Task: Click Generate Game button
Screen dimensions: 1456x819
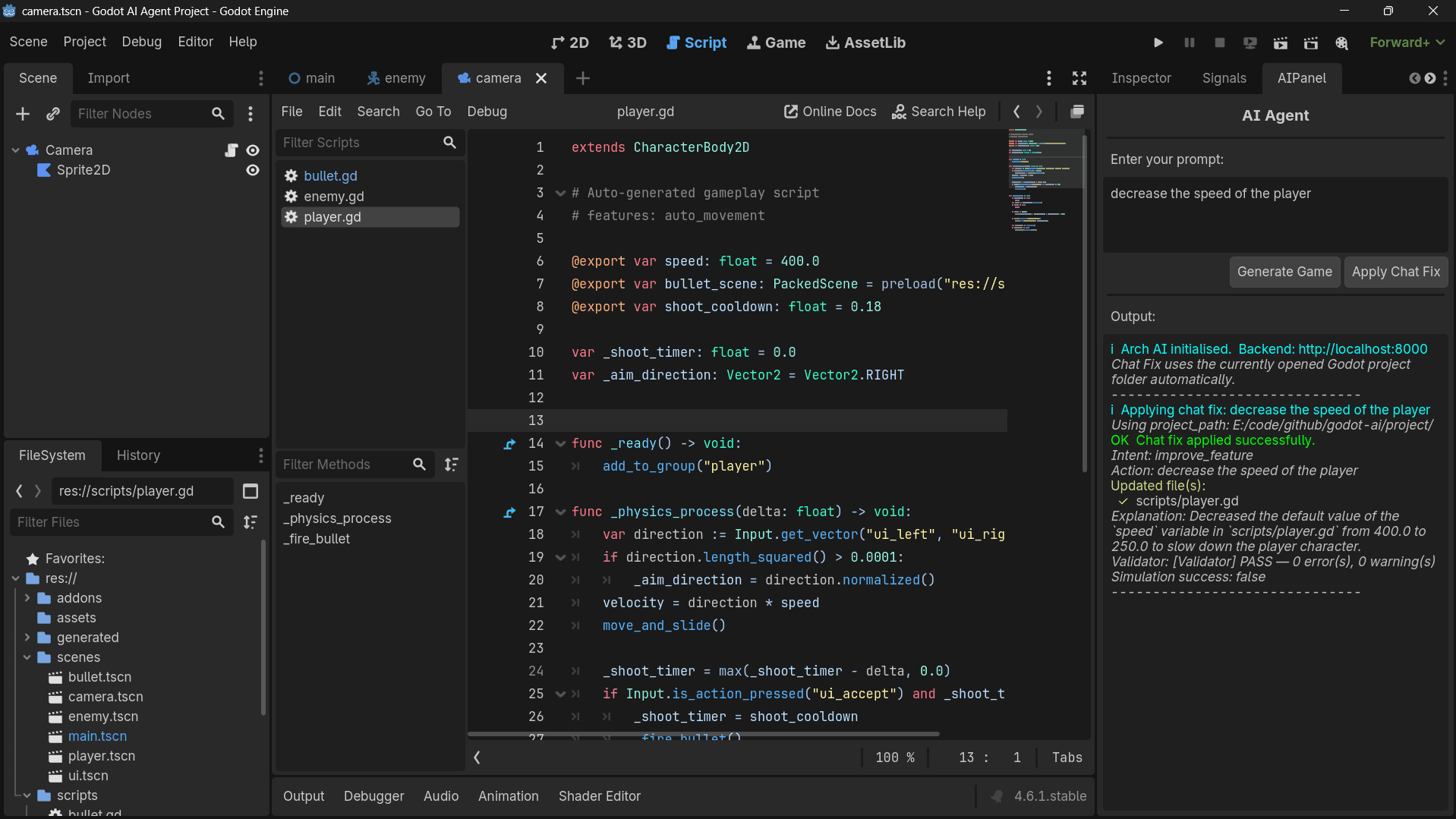Action: [x=1284, y=272]
